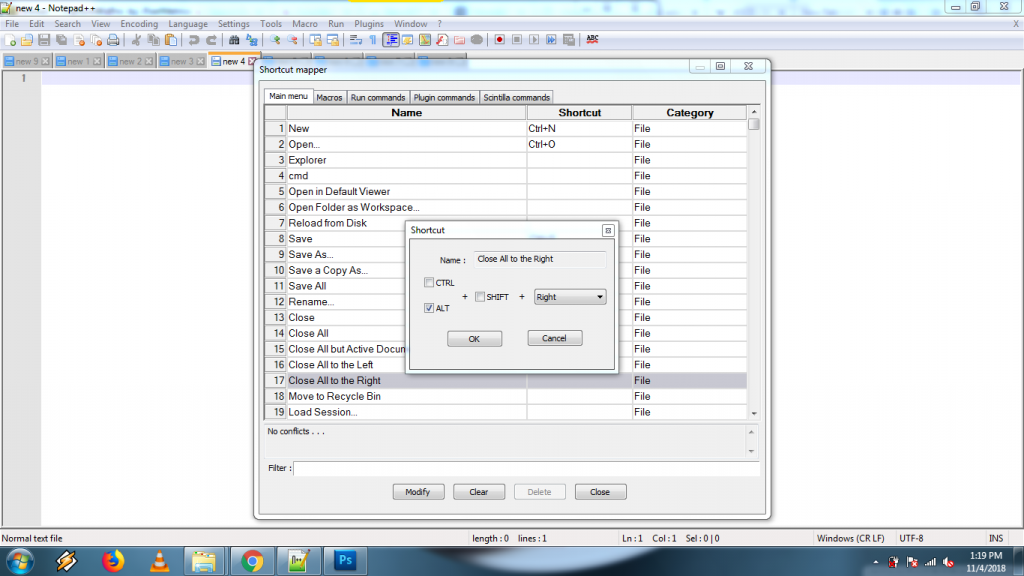Image resolution: width=1024 pixels, height=576 pixels.
Task: Open Chrome from the taskbar
Action: click(x=252, y=561)
